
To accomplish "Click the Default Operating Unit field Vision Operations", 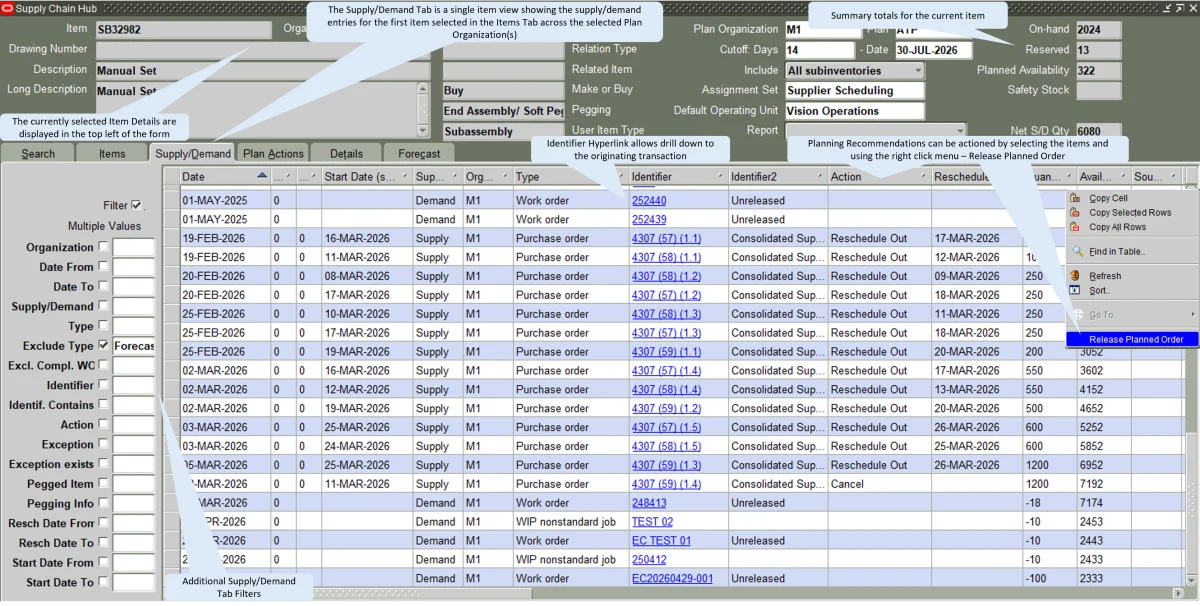I will pyautogui.click(x=854, y=111).
